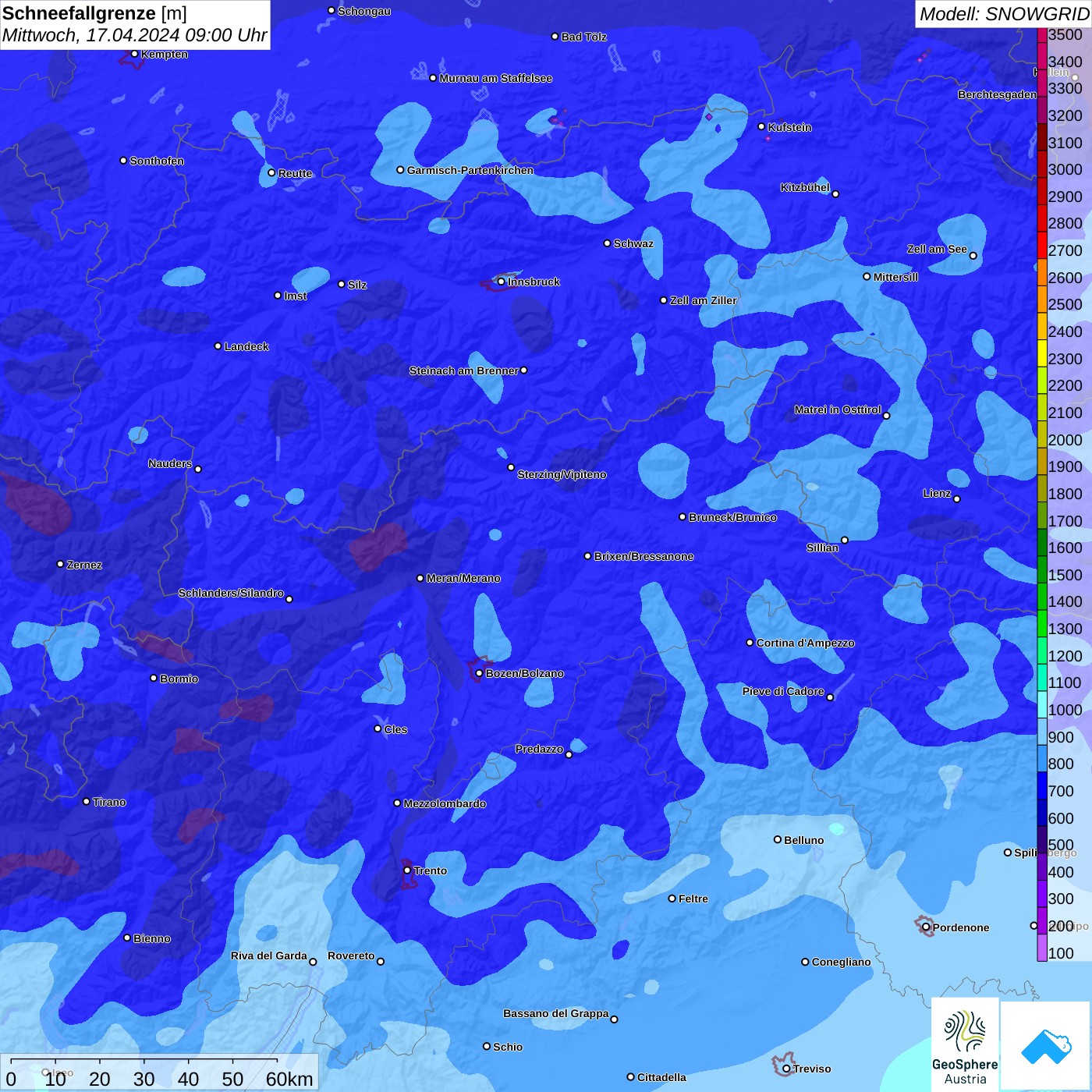Click the 'Modell: SNOWGRID' label
The width and height of the screenshot is (1092, 1092).
pyautogui.click(x=1004, y=14)
